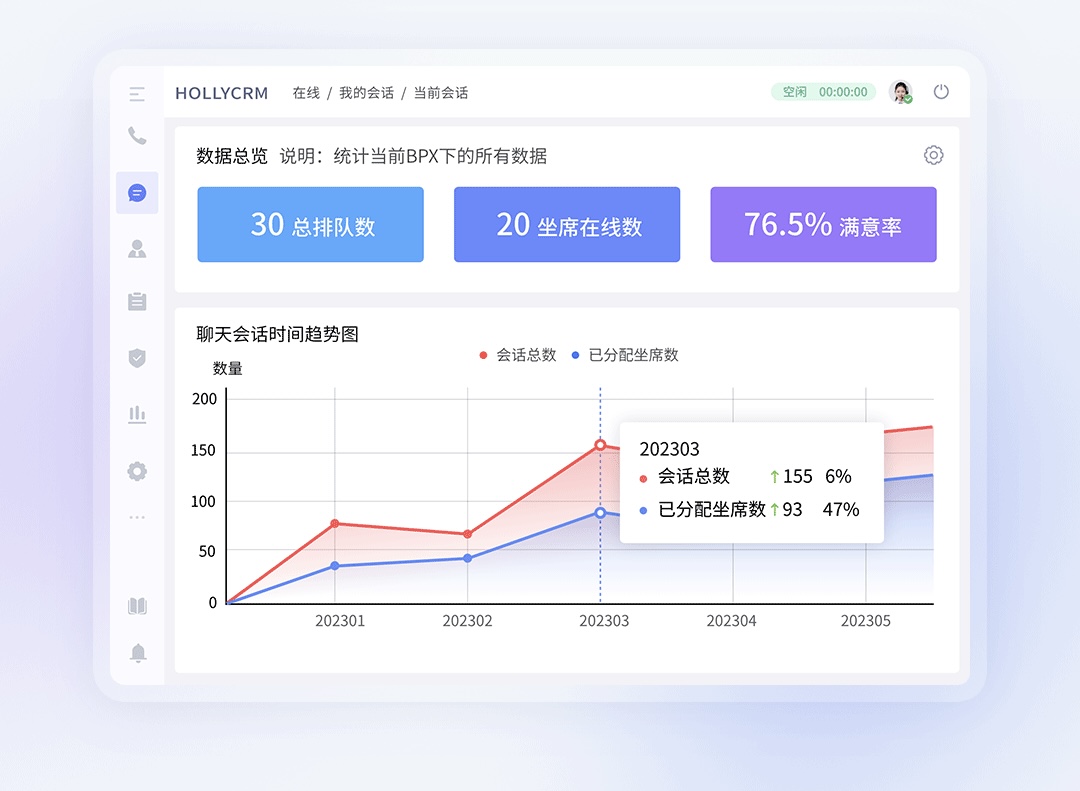1080x791 pixels.
Task: Go to 在线 breadcrumb
Action: [307, 93]
